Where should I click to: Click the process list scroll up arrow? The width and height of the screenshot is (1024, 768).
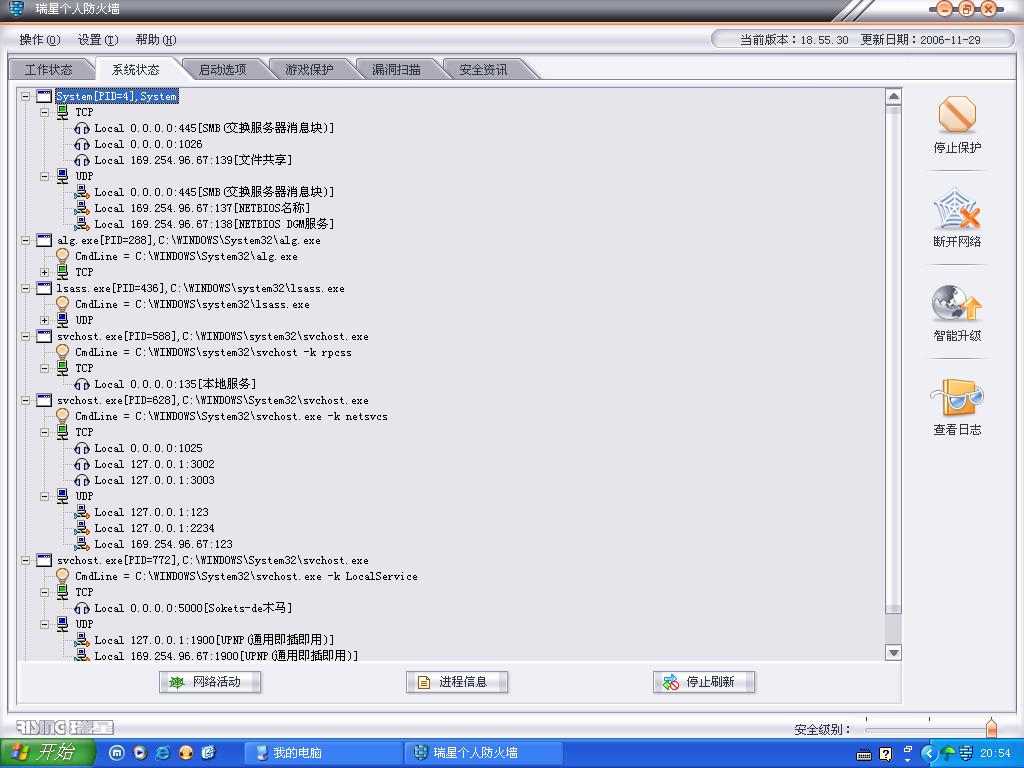coord(893,97)
